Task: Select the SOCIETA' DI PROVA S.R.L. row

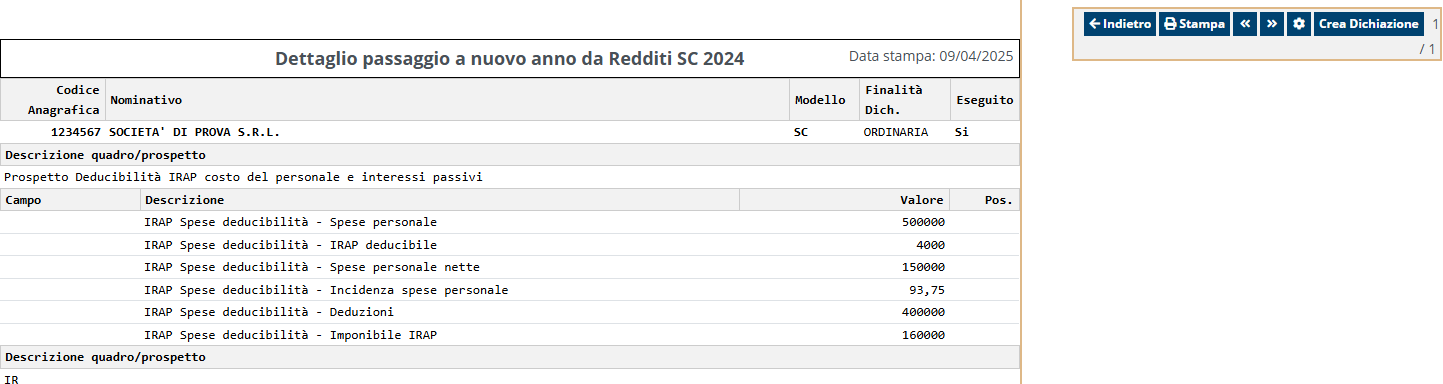Action: [510, 132]
